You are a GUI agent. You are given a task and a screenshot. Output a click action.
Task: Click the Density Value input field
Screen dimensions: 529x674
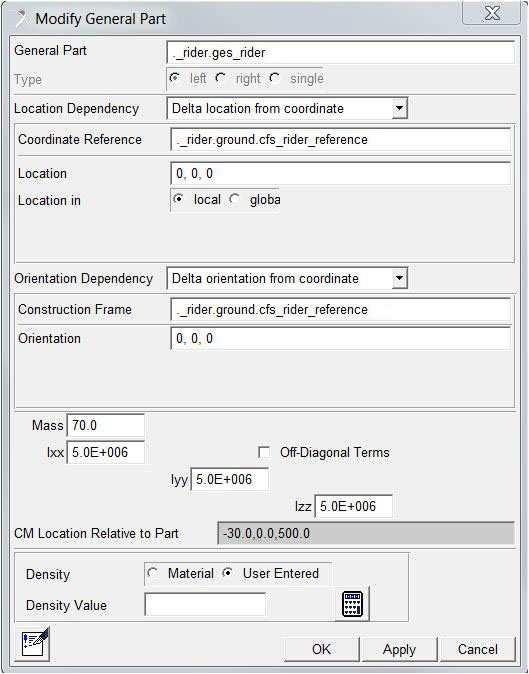point(205,605)
